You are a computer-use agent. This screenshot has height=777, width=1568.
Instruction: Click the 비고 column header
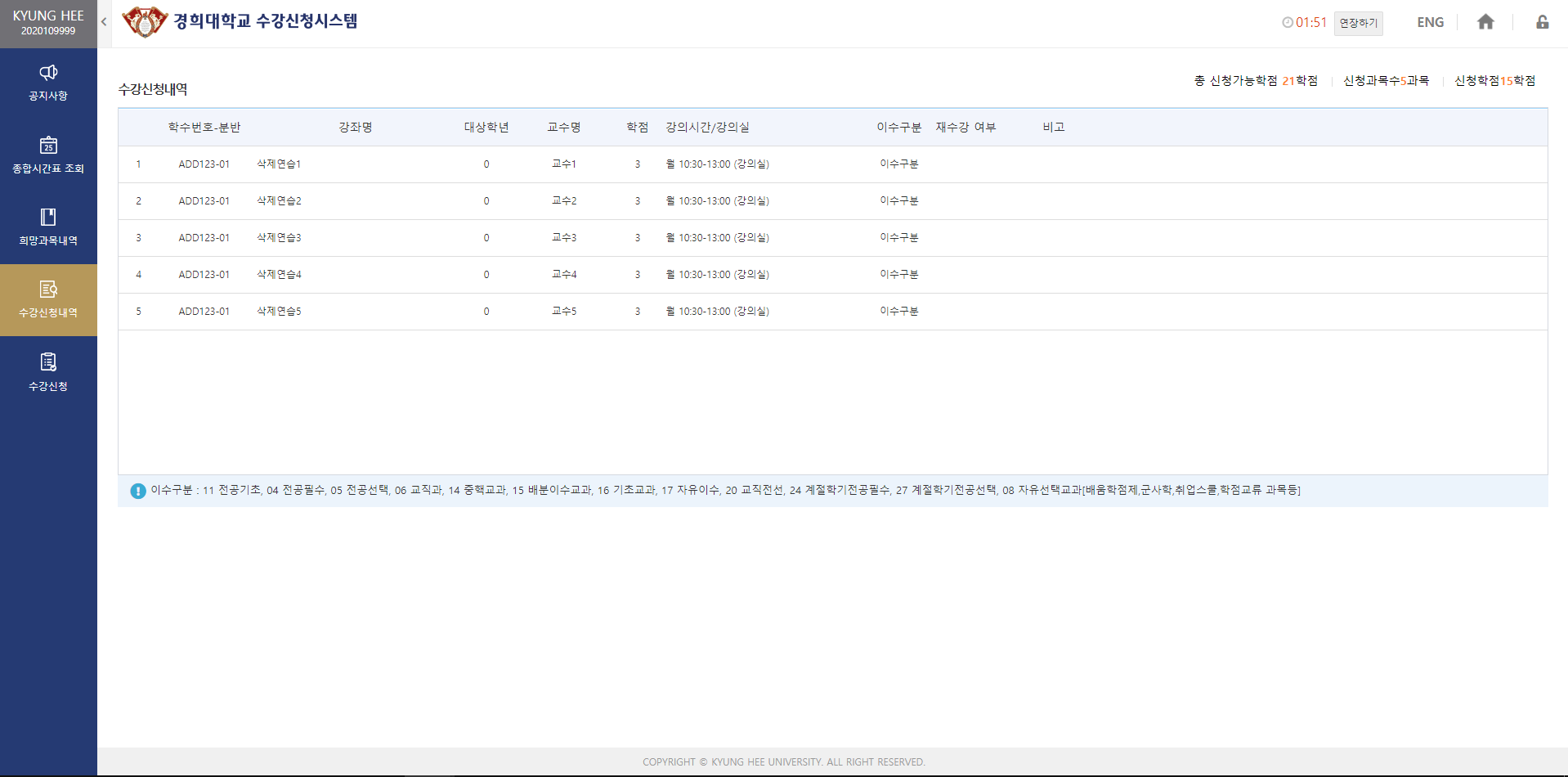[x=1054, y=128]
